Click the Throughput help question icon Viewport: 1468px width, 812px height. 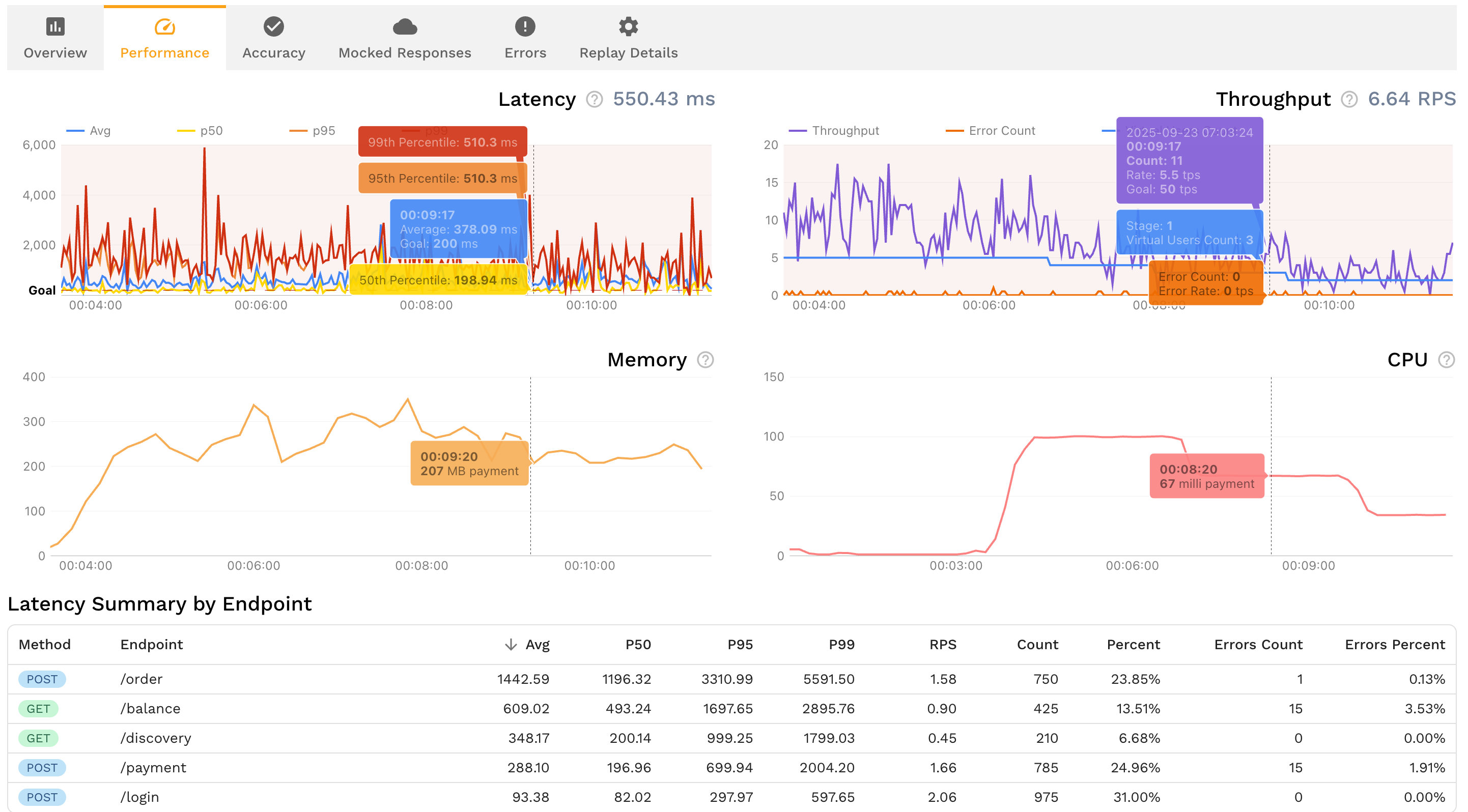click(1349, 100)
